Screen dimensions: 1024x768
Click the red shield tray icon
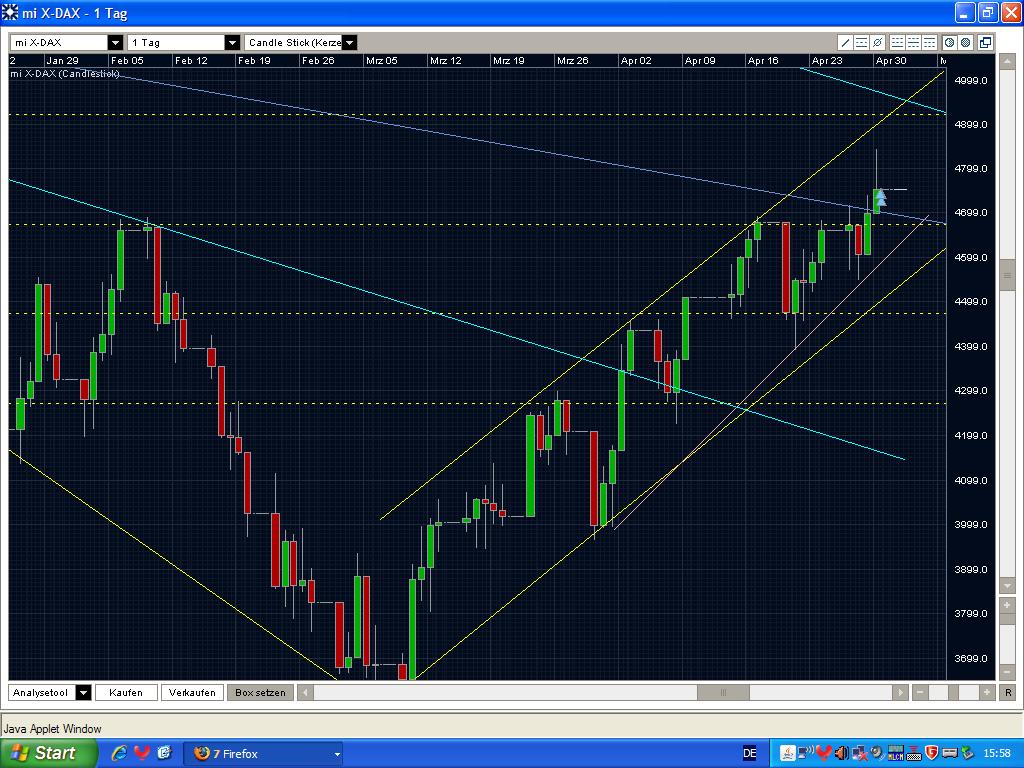[x=932, y=754]
